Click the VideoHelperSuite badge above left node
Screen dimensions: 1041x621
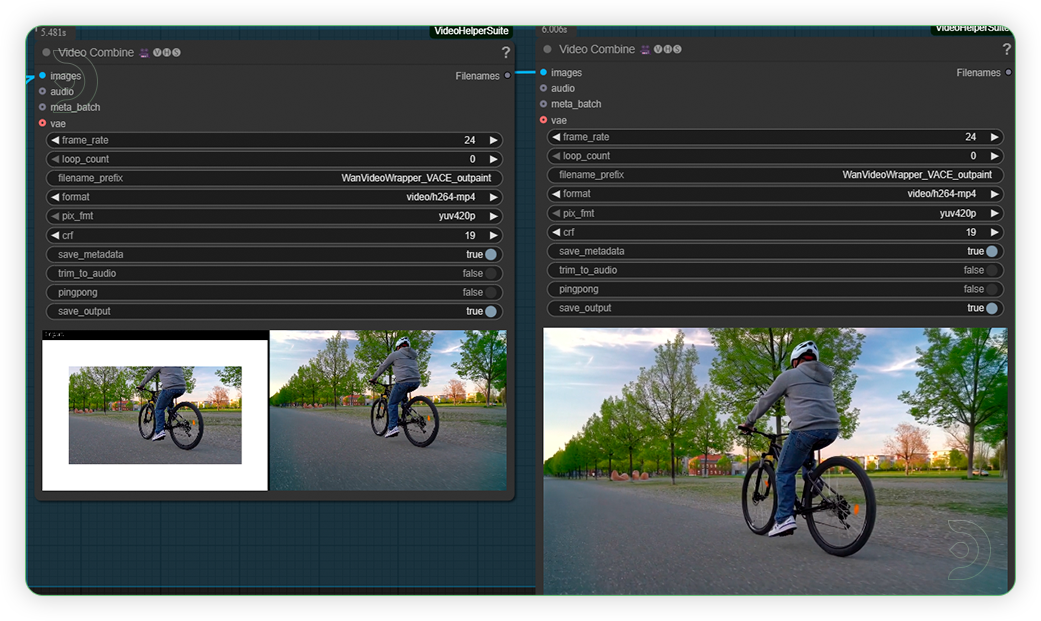point(471,31)
